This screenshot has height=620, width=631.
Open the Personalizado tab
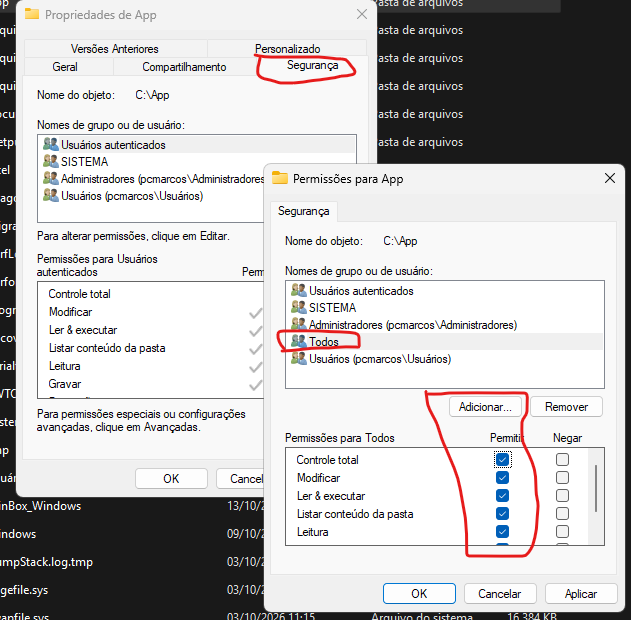(287, 49)
